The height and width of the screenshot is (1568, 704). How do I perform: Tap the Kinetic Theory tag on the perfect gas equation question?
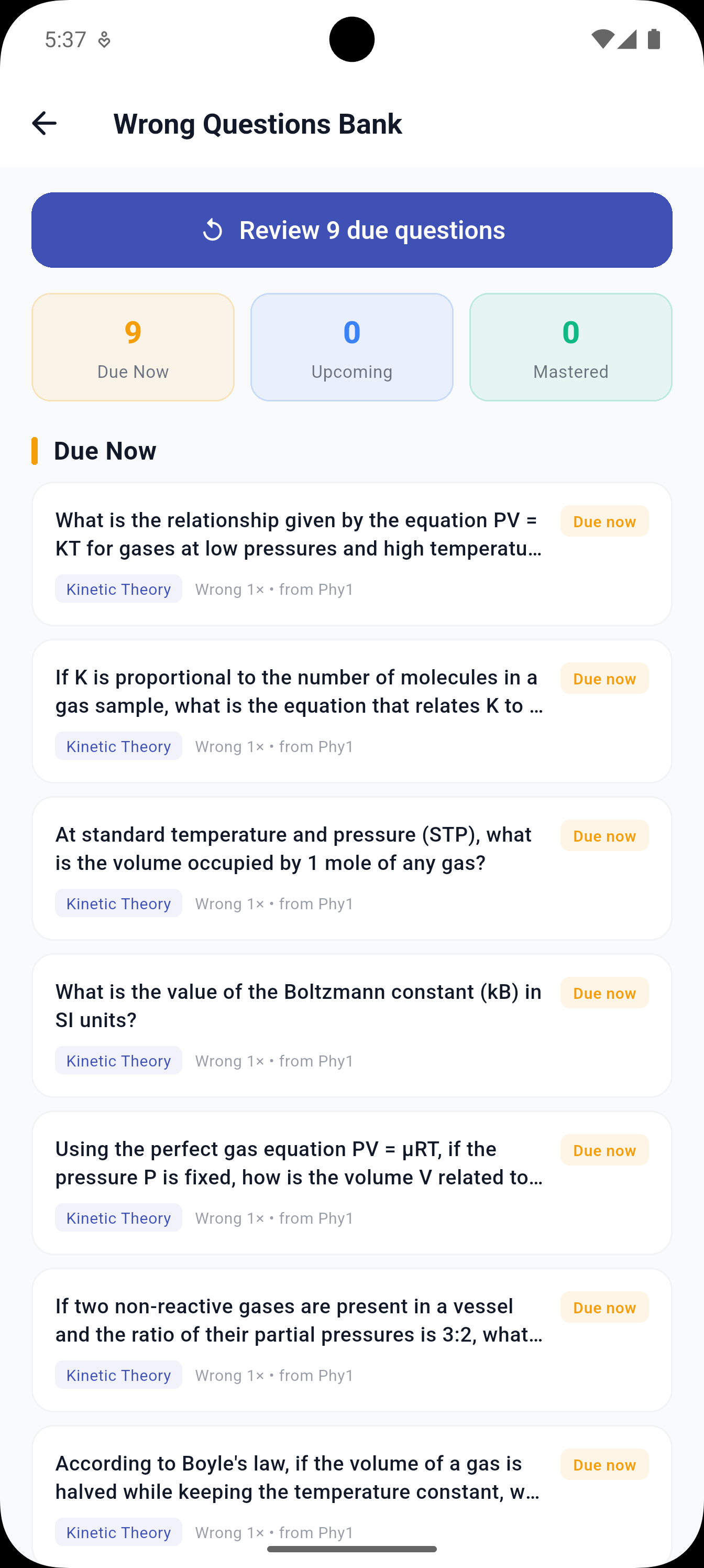pyautogui.click(x=118, y=1217)
